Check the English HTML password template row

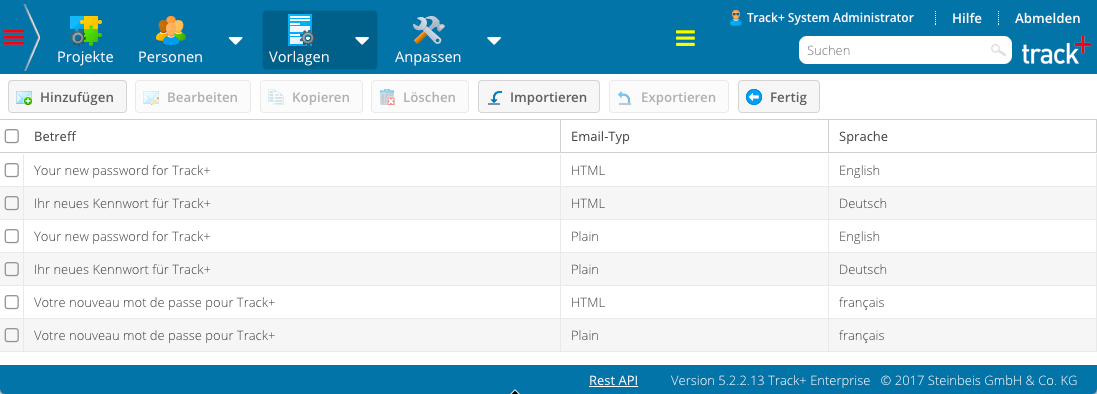12,170
